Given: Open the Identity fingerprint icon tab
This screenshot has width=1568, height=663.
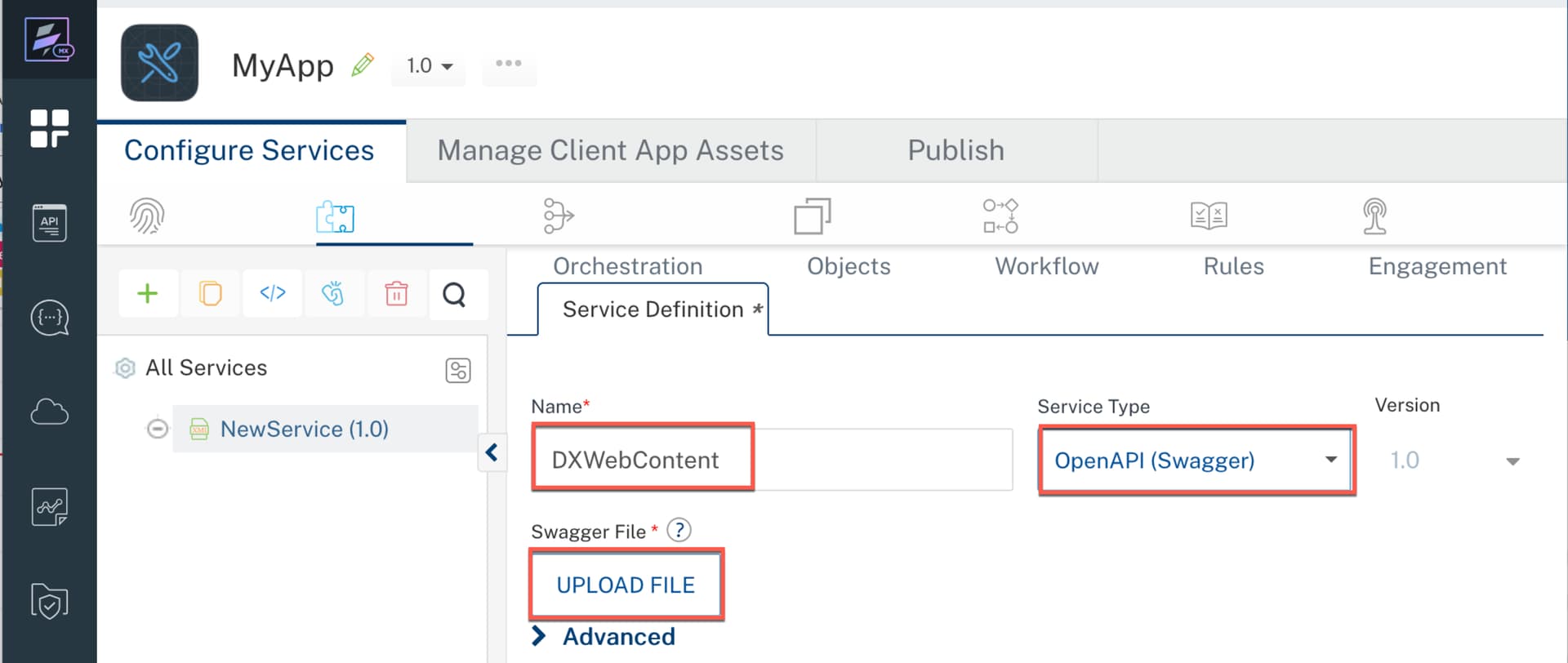Looking at the screenshot, I should (x=147, y=216).
